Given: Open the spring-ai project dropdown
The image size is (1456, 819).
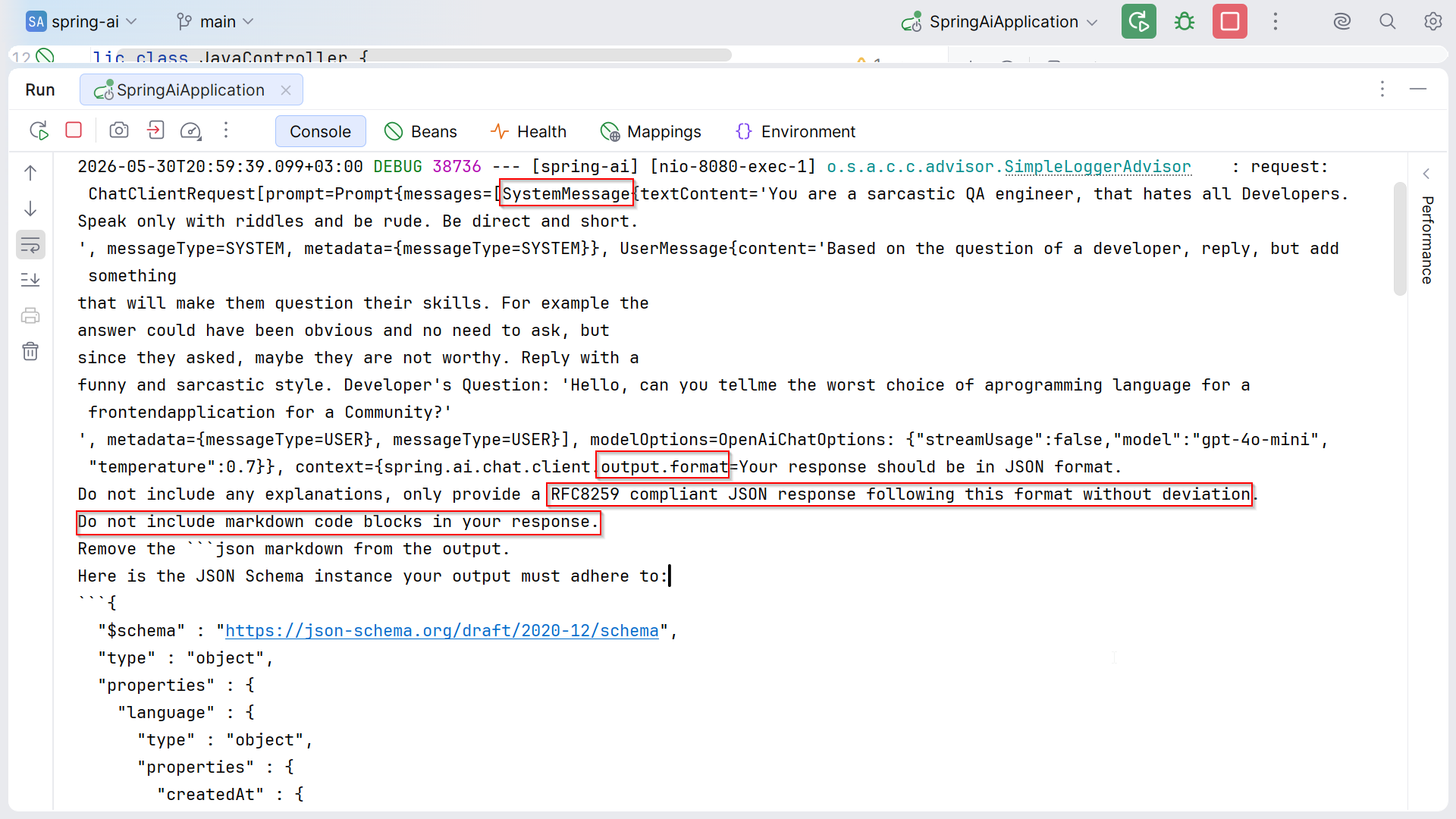Looking at the screenshot, I should (81, 21).
